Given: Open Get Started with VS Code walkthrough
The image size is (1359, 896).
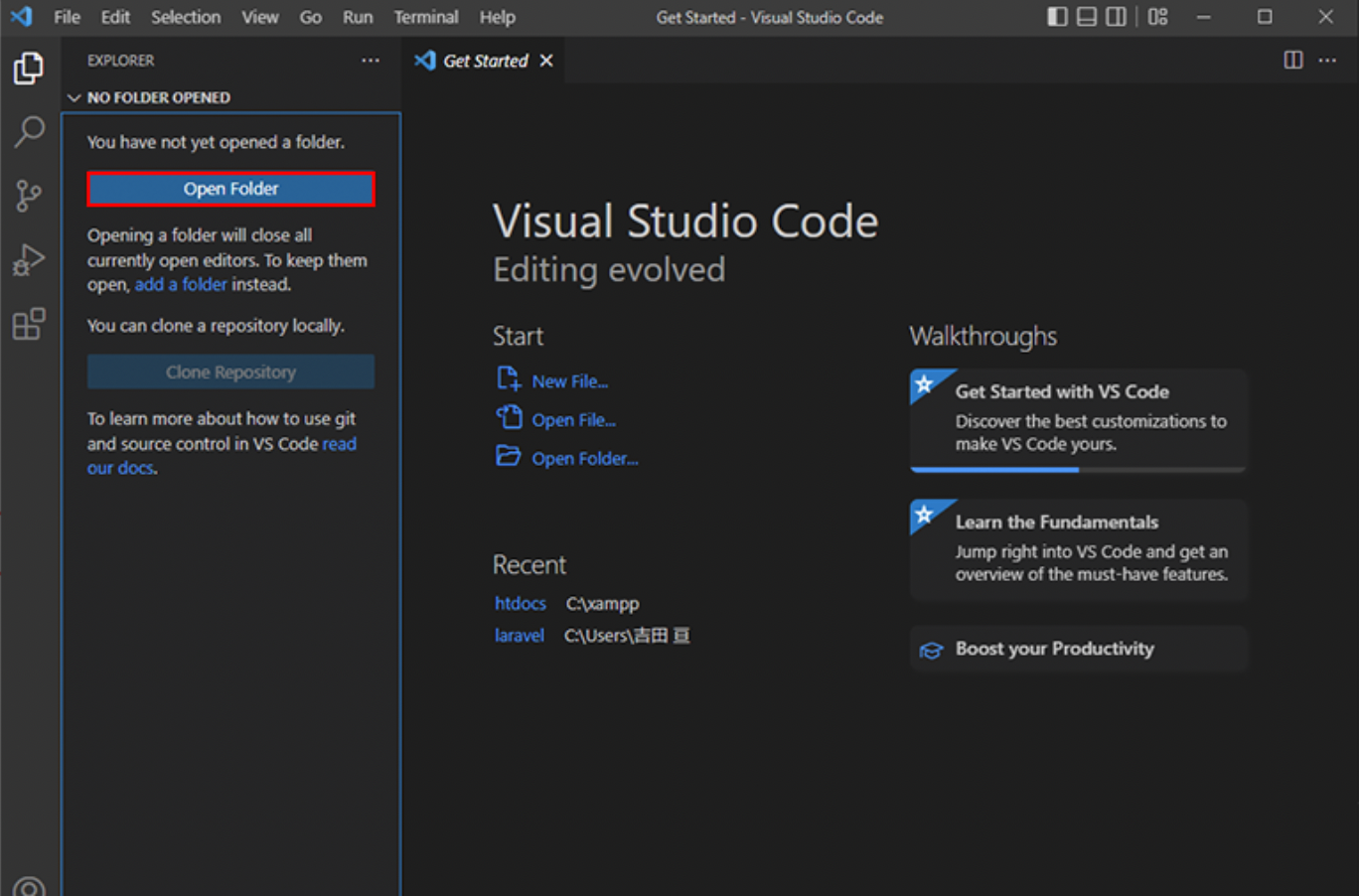Looking at the screenshot, I should [1078, 420].
